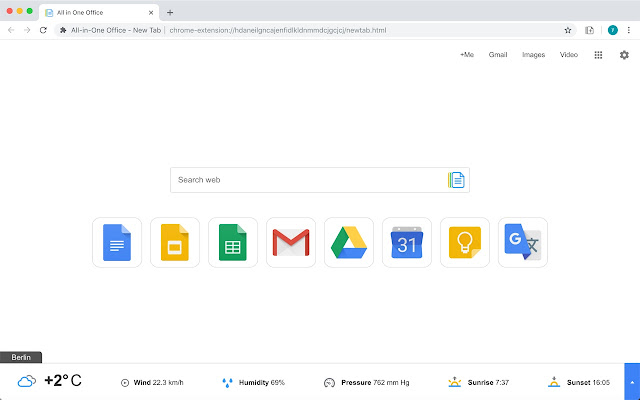640x400 pixels.
Task: Click the Sunset 16:05 text
Action: tap(588, 383)
